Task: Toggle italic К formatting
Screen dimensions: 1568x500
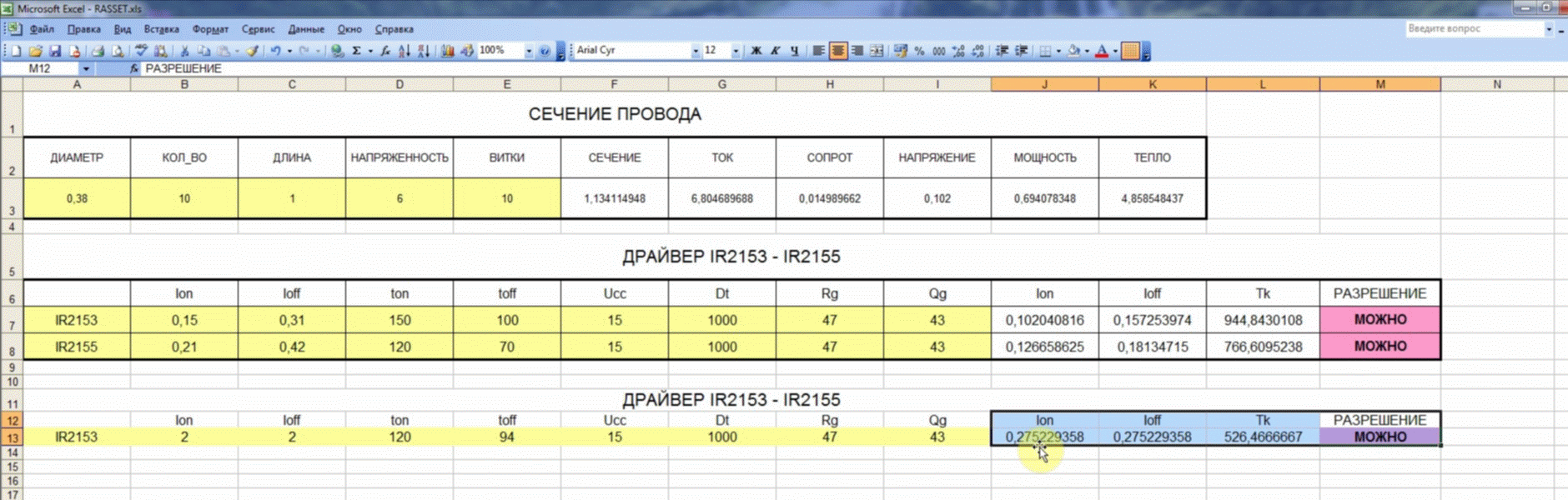Action: coord(776,51)
